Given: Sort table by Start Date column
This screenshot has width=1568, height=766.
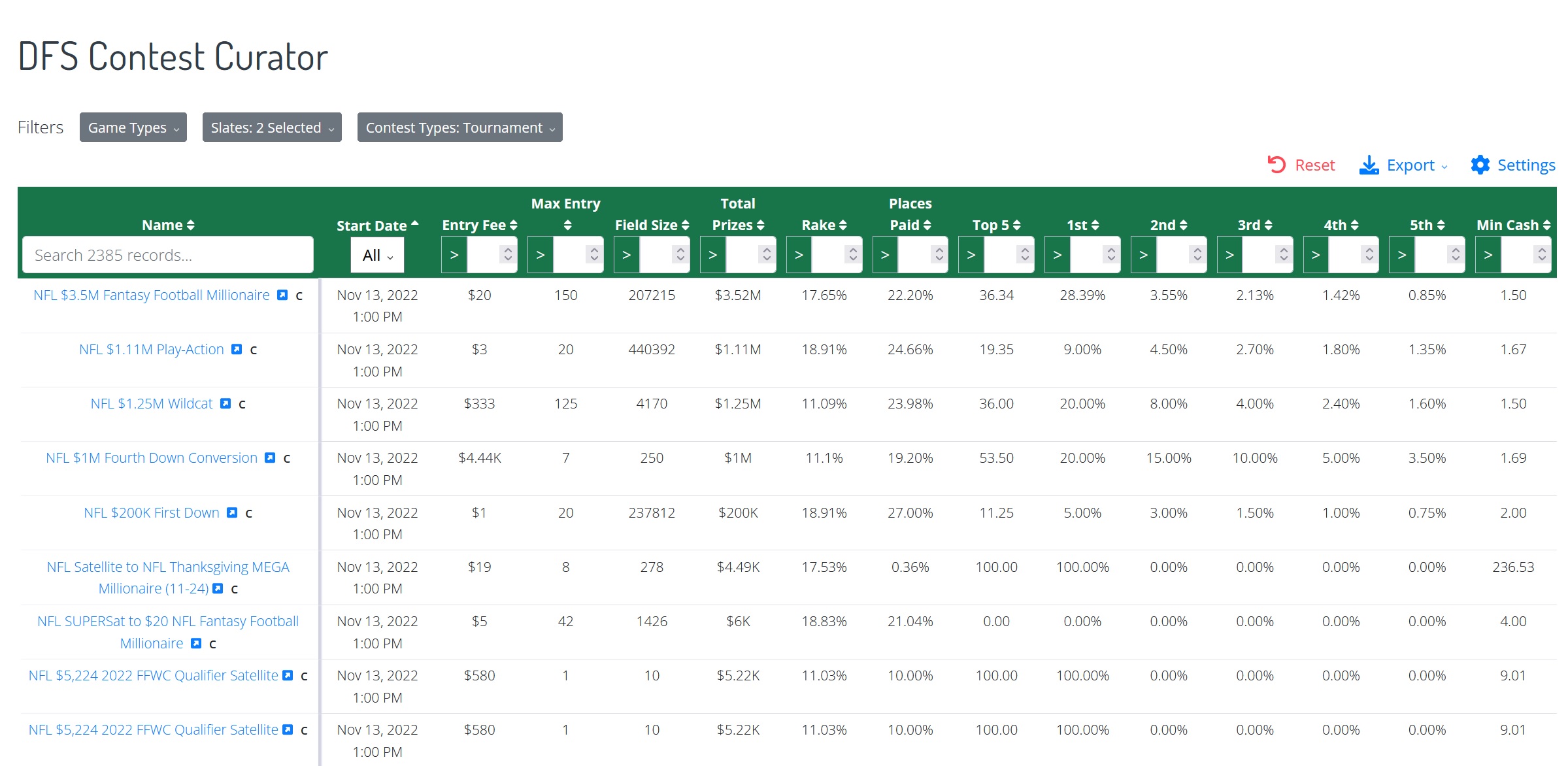Looking at the screenshot, I should click(377, 225).
